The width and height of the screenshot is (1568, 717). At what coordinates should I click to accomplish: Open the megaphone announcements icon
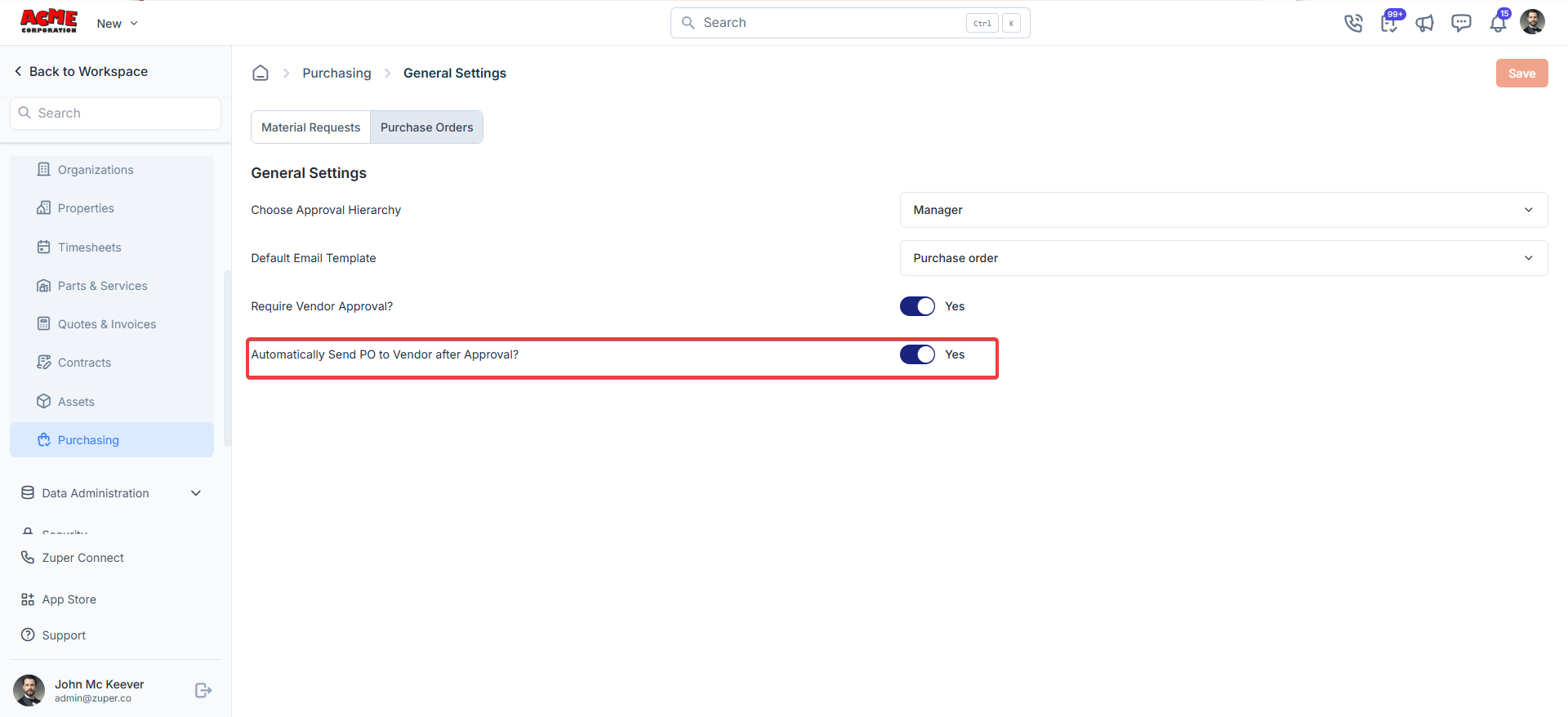[1425, 23]
